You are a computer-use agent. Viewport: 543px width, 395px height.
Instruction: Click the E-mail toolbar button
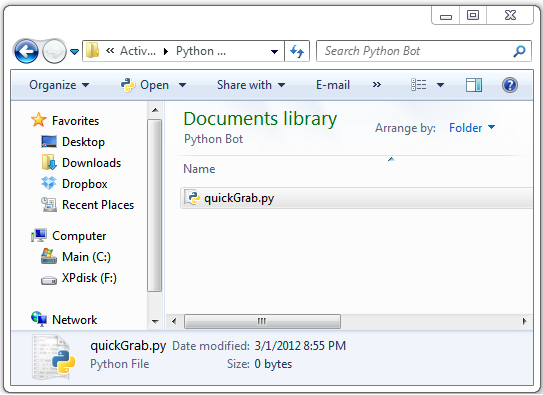click(333, 85)
